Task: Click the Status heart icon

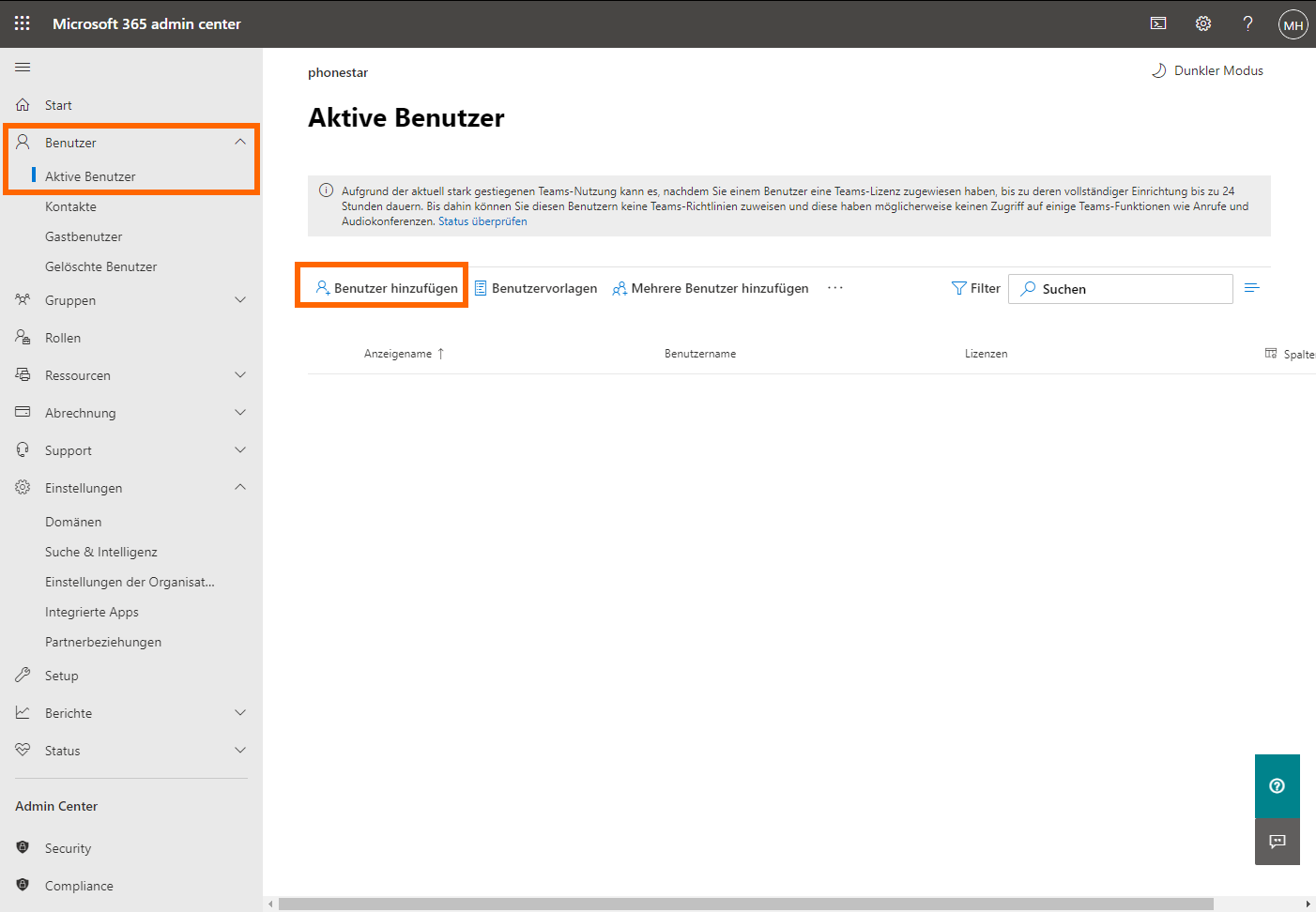Action: click(23, 750)
